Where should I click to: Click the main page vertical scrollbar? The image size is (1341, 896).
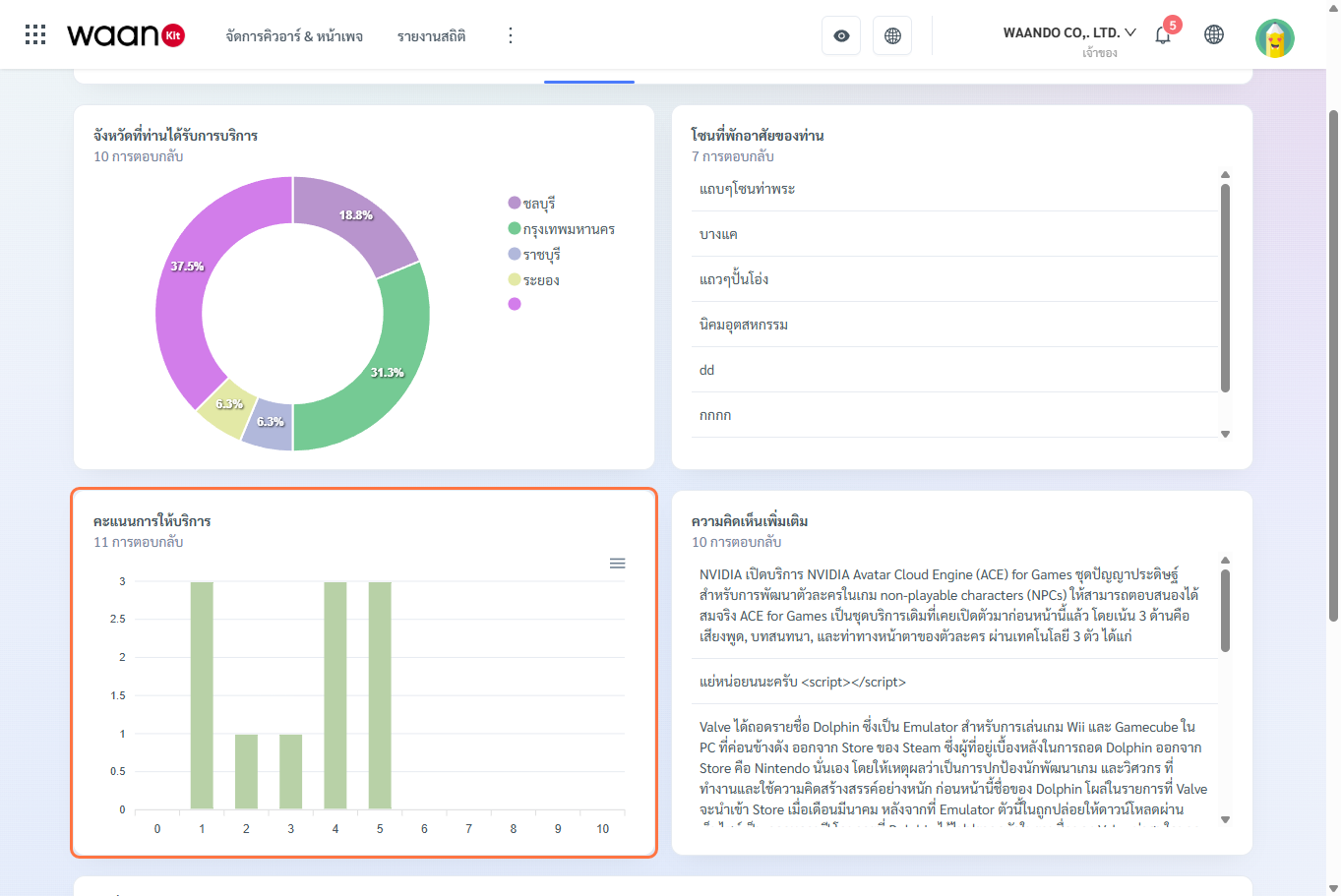(x=1333, y=366)
